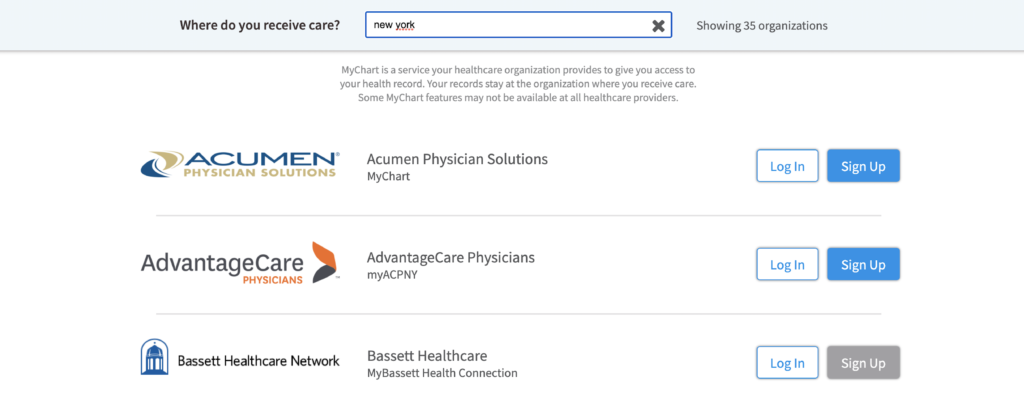
Task: Click the MyBassett Health Connection label
Action: 442,373
